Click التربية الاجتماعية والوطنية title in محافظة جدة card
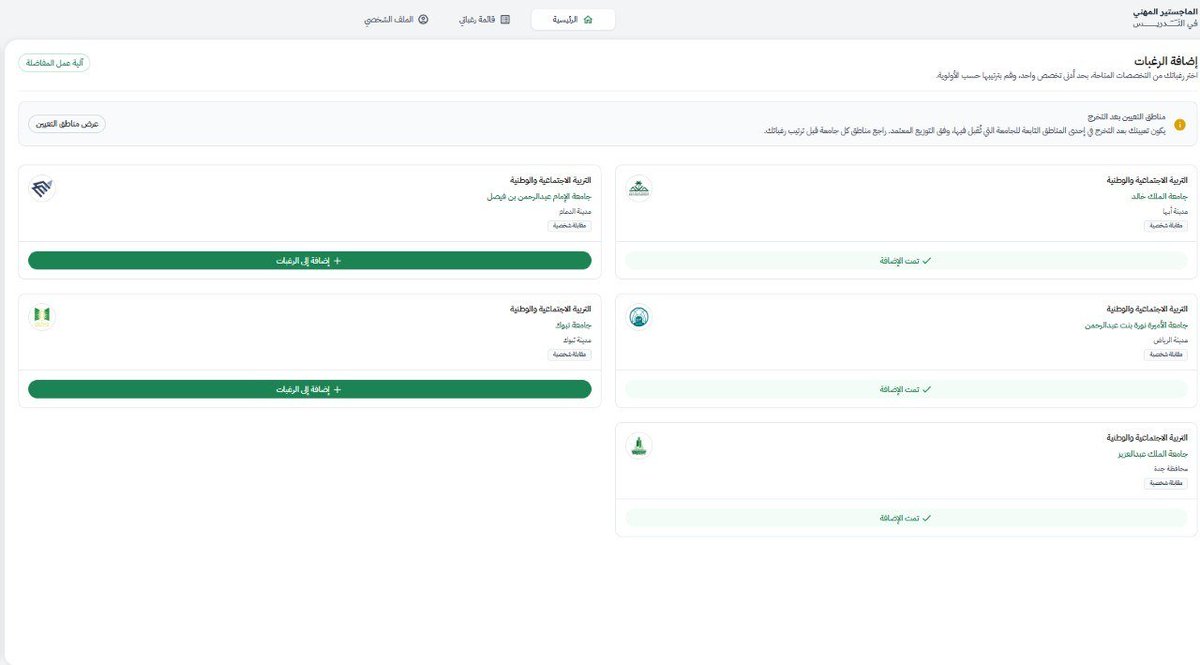The height and width of the screenshot is (665, 1200). coord(1148,438)
